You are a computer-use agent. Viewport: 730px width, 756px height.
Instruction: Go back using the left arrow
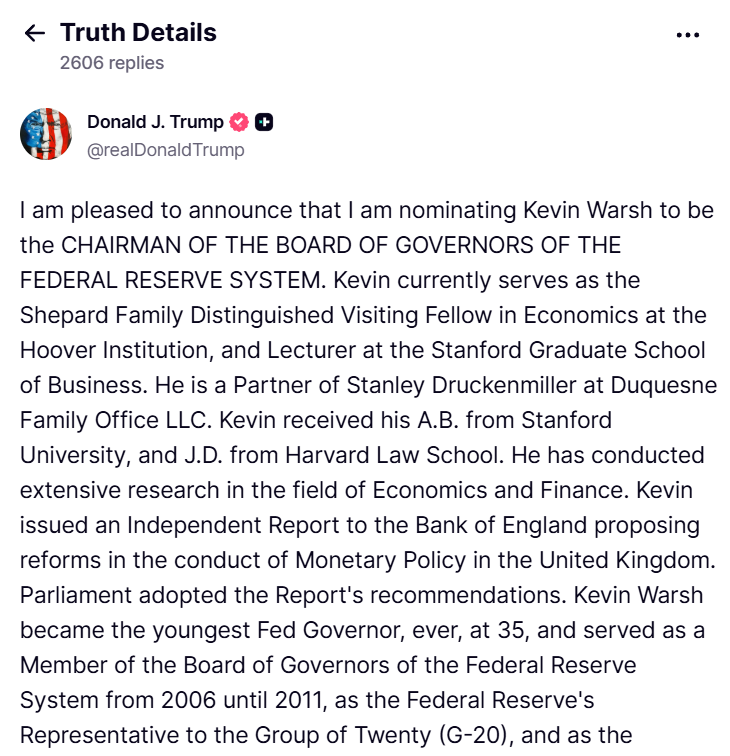click(35, 33)
